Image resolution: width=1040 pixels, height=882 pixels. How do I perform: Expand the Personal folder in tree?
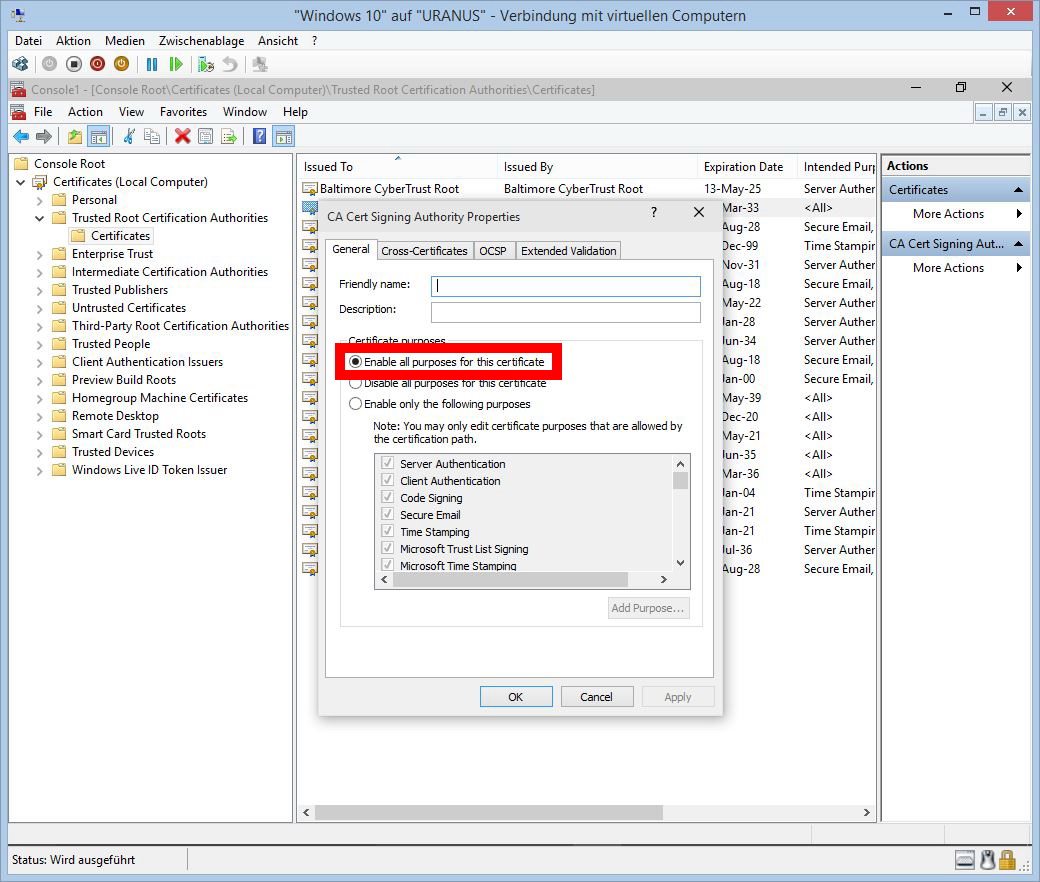coord(40,200)
